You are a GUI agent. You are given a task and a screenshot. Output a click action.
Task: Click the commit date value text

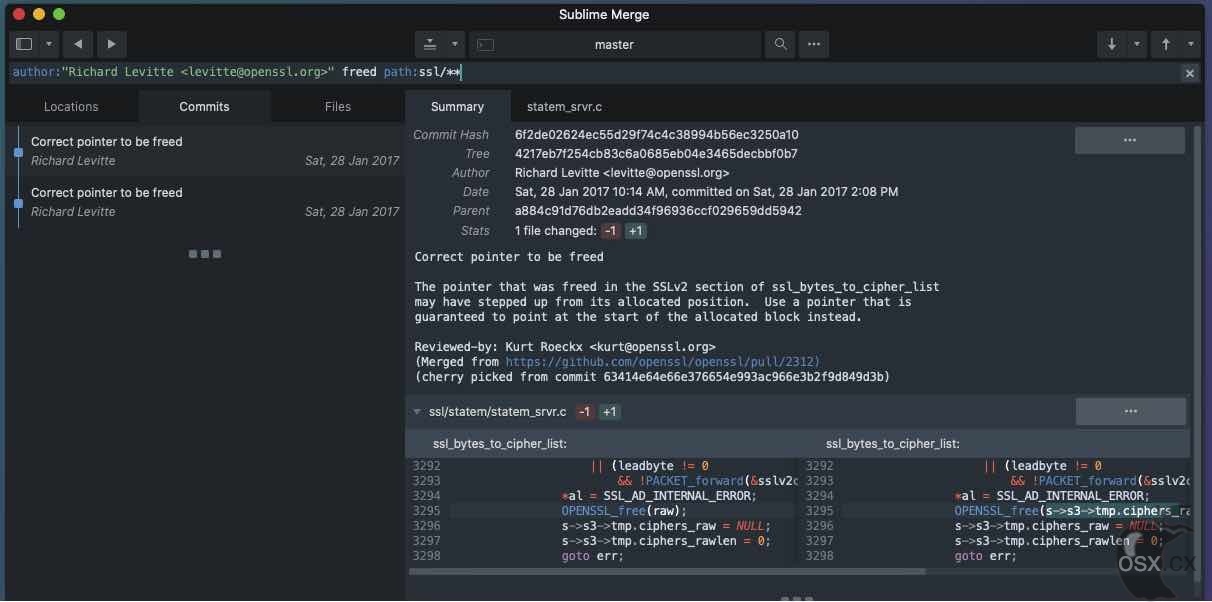click(706, 192)
